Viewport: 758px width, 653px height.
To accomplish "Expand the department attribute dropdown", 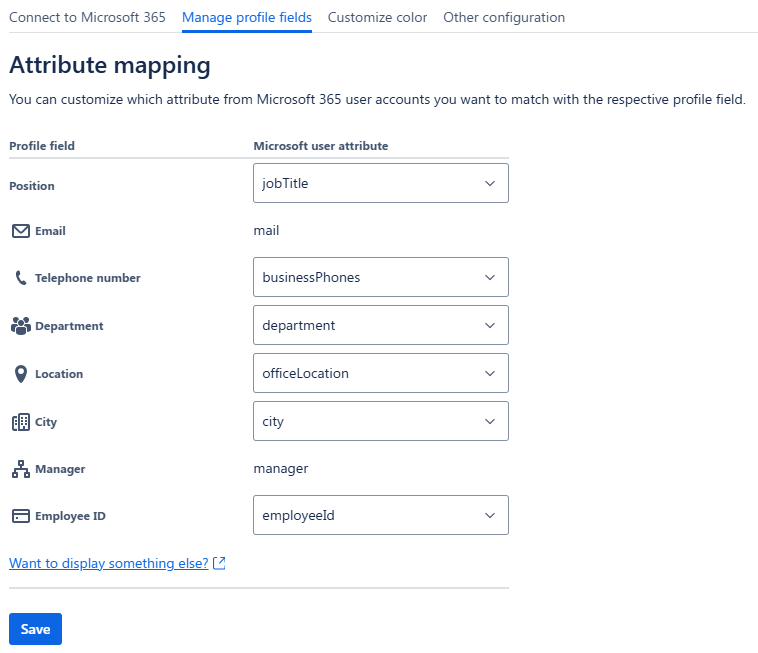I will (x=380, y=325).
